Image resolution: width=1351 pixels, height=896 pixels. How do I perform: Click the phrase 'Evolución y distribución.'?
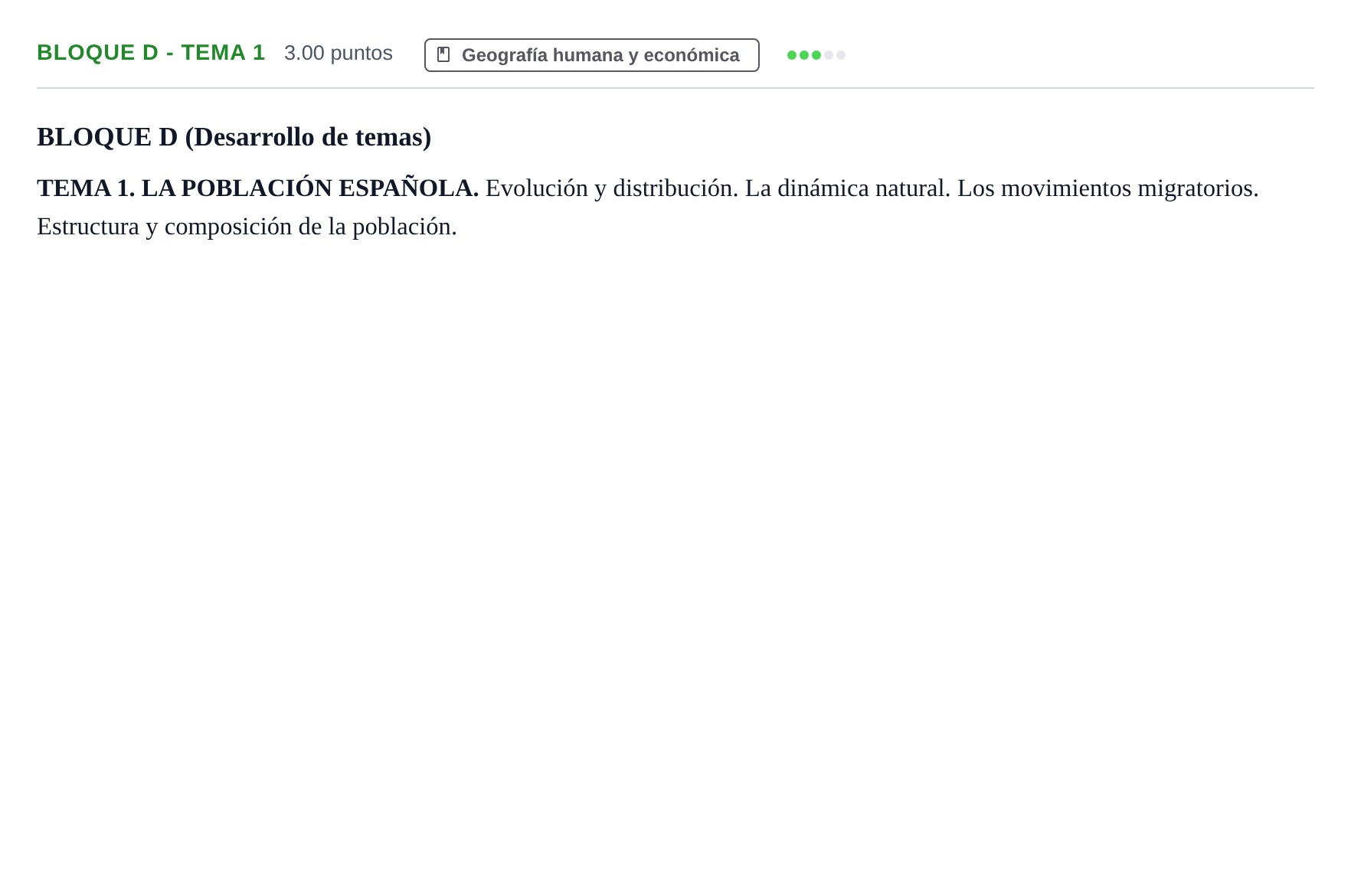pos(612,188)
